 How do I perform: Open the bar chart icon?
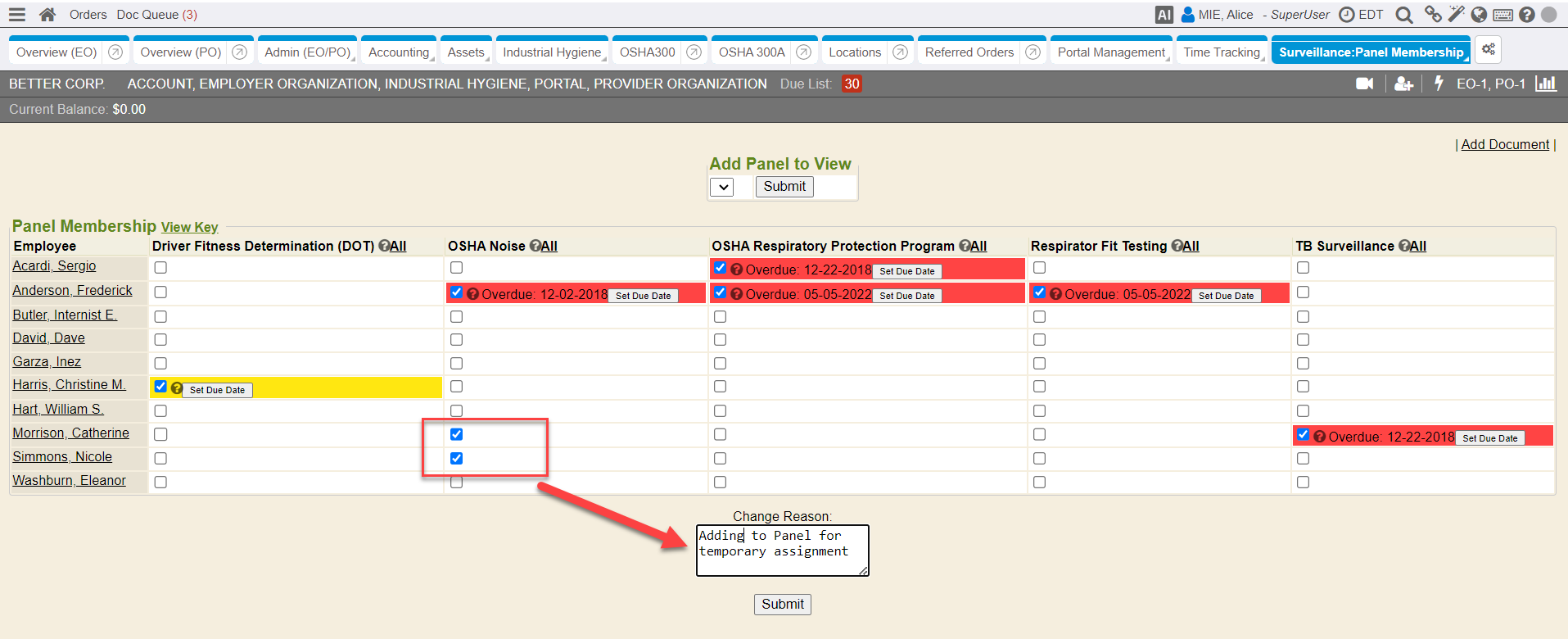tap(1545, 84)
